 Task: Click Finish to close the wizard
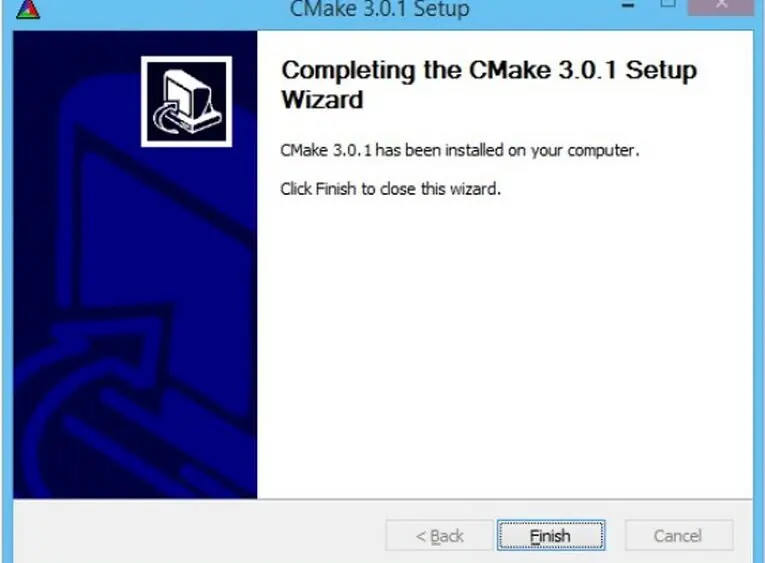[x=551, y=535]
